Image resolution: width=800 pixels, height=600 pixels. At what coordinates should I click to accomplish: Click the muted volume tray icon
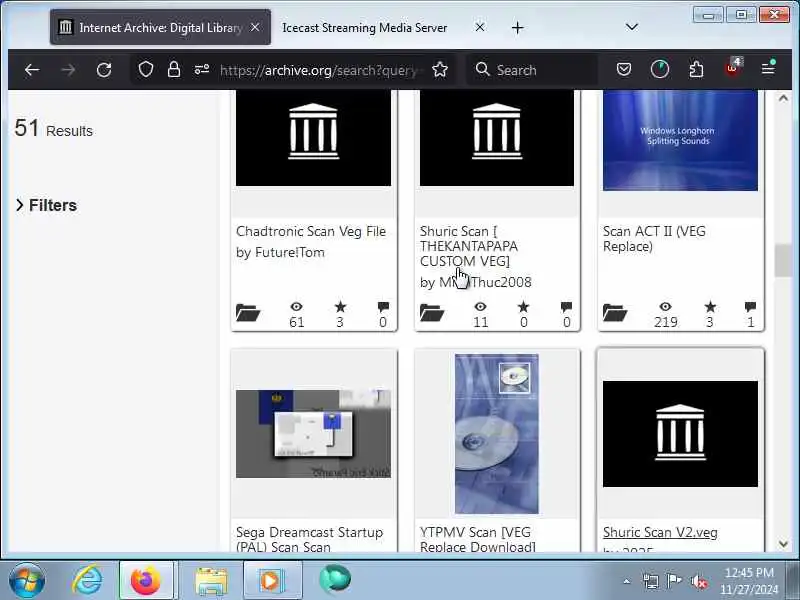698,581
